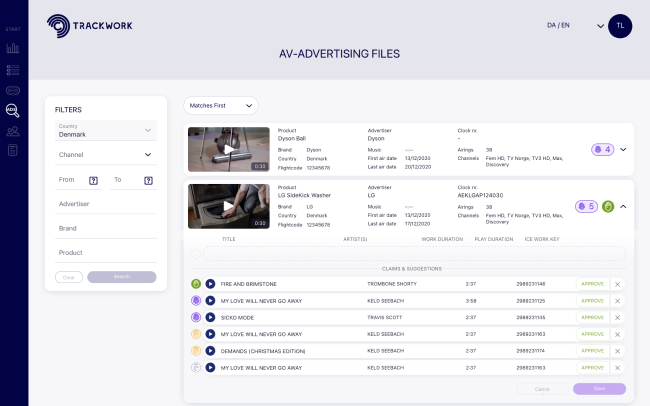Click green status icon beside Fire and Brimstone
Image resolution: width=650 pixels, height=406 pixels.
pos(196,284)
